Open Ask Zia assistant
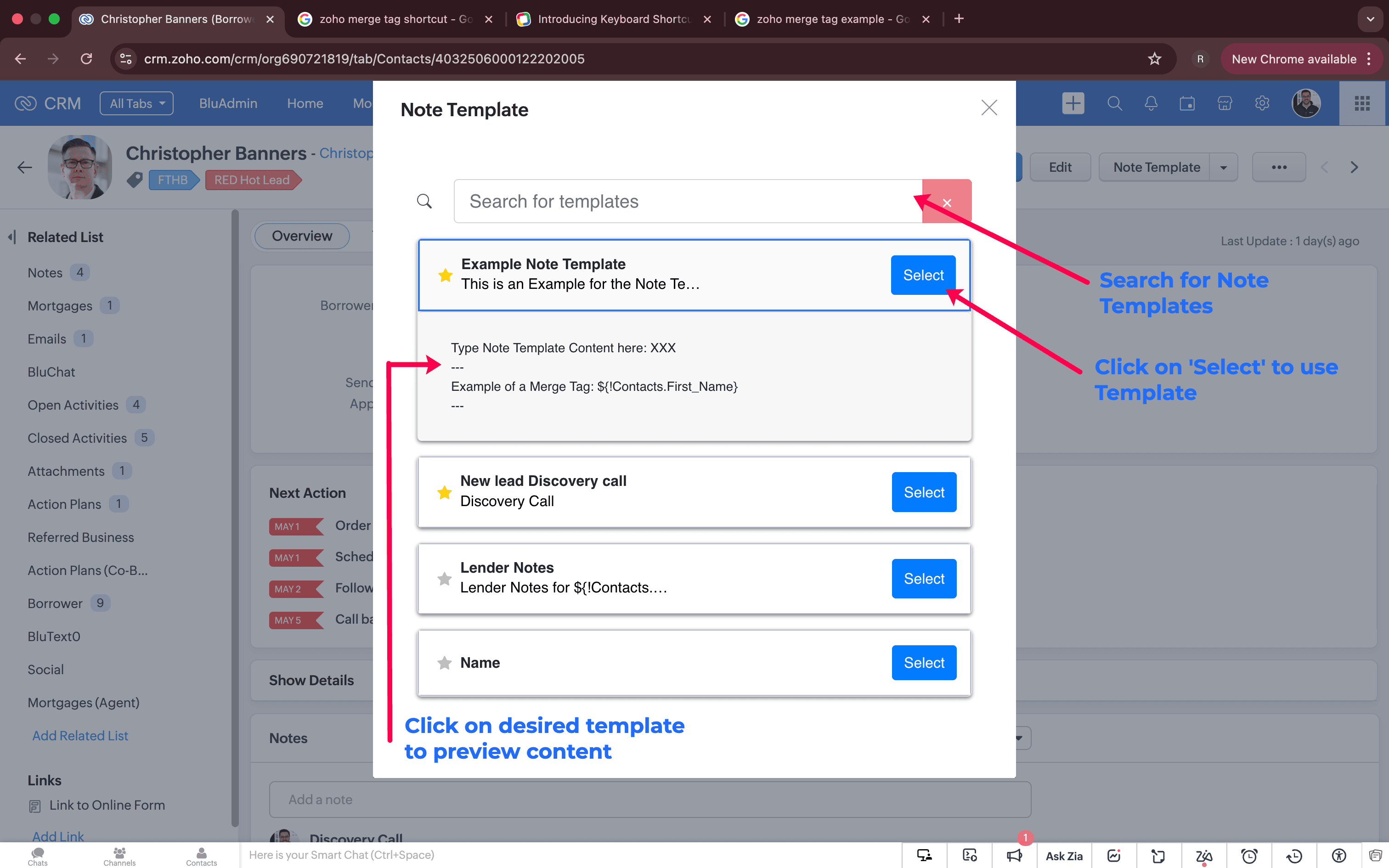The height and width of the screenshot is (868, 1389). pyautogui.click(x=1063, y=856)
